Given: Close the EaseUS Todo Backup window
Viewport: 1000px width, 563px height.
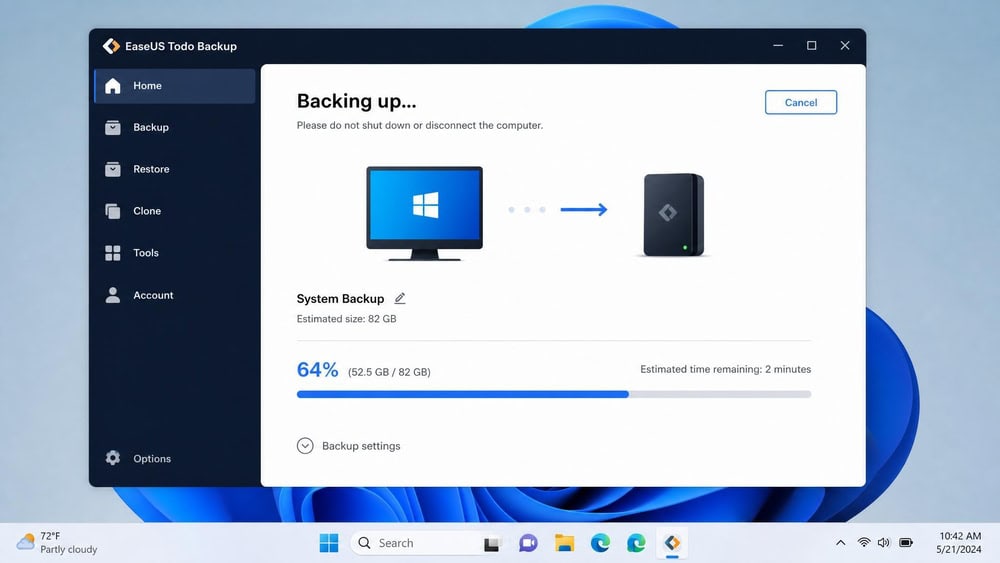Looking at the screenshot, I should tap(845, 45).
